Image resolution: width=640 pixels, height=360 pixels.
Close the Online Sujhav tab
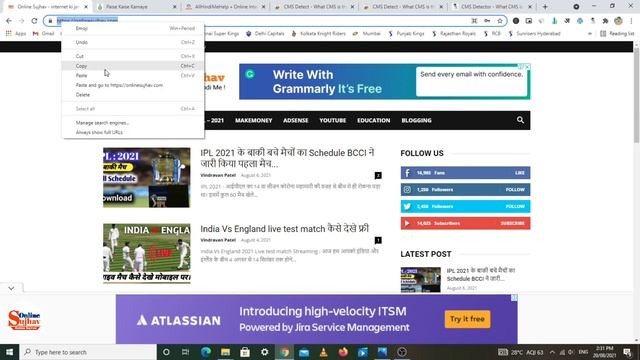point(86,7)
